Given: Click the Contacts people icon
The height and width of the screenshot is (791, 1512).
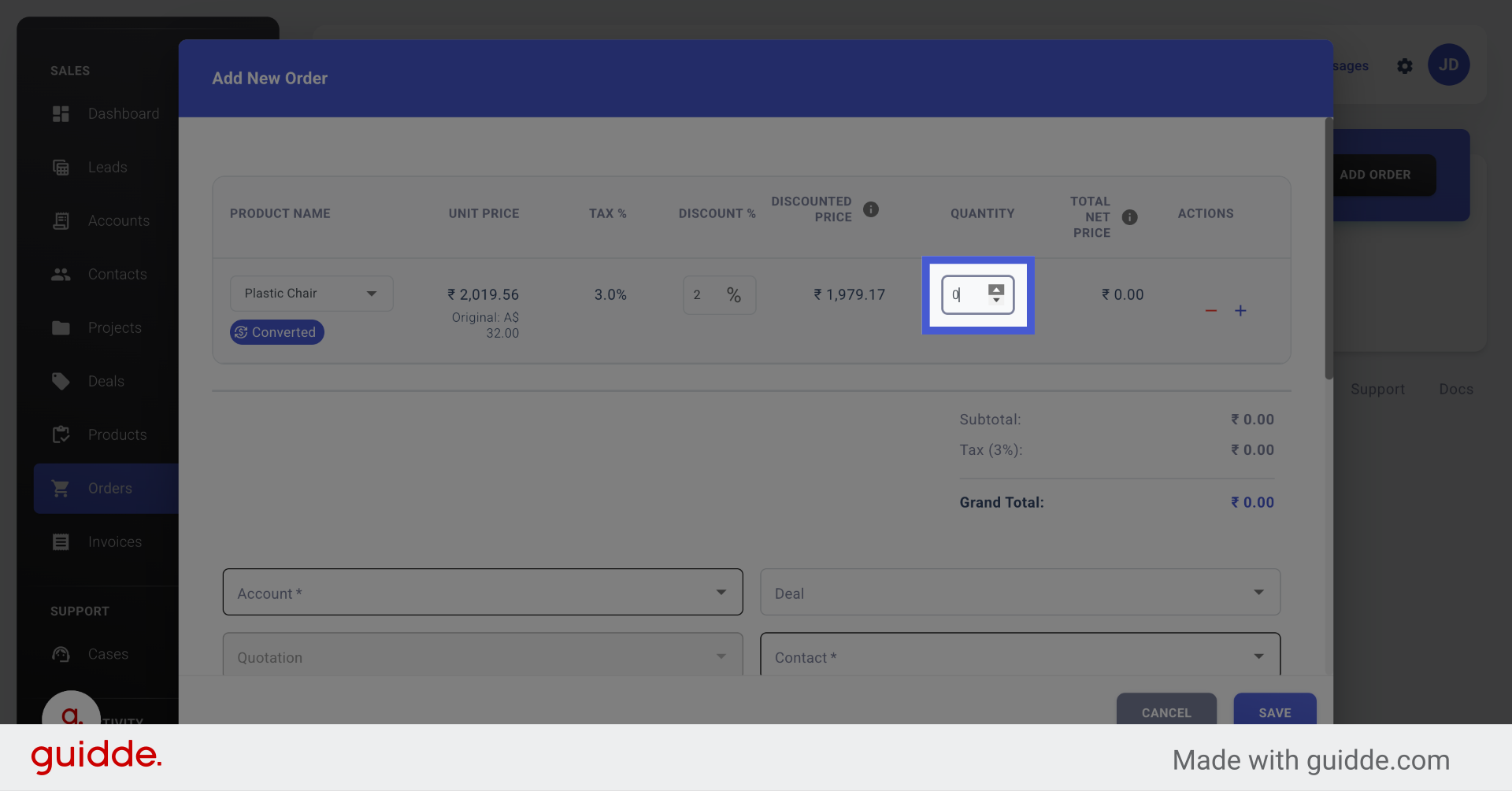Looking at the screenshot, I should 61,275.
